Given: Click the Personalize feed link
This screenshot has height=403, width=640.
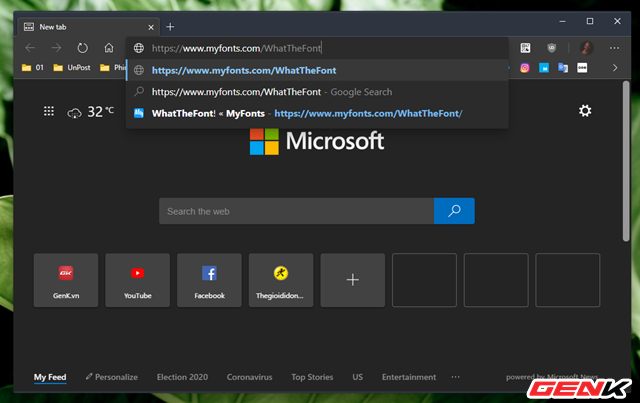Looking at the screenshot, I should pyautogui.click(x=111, y=377).
